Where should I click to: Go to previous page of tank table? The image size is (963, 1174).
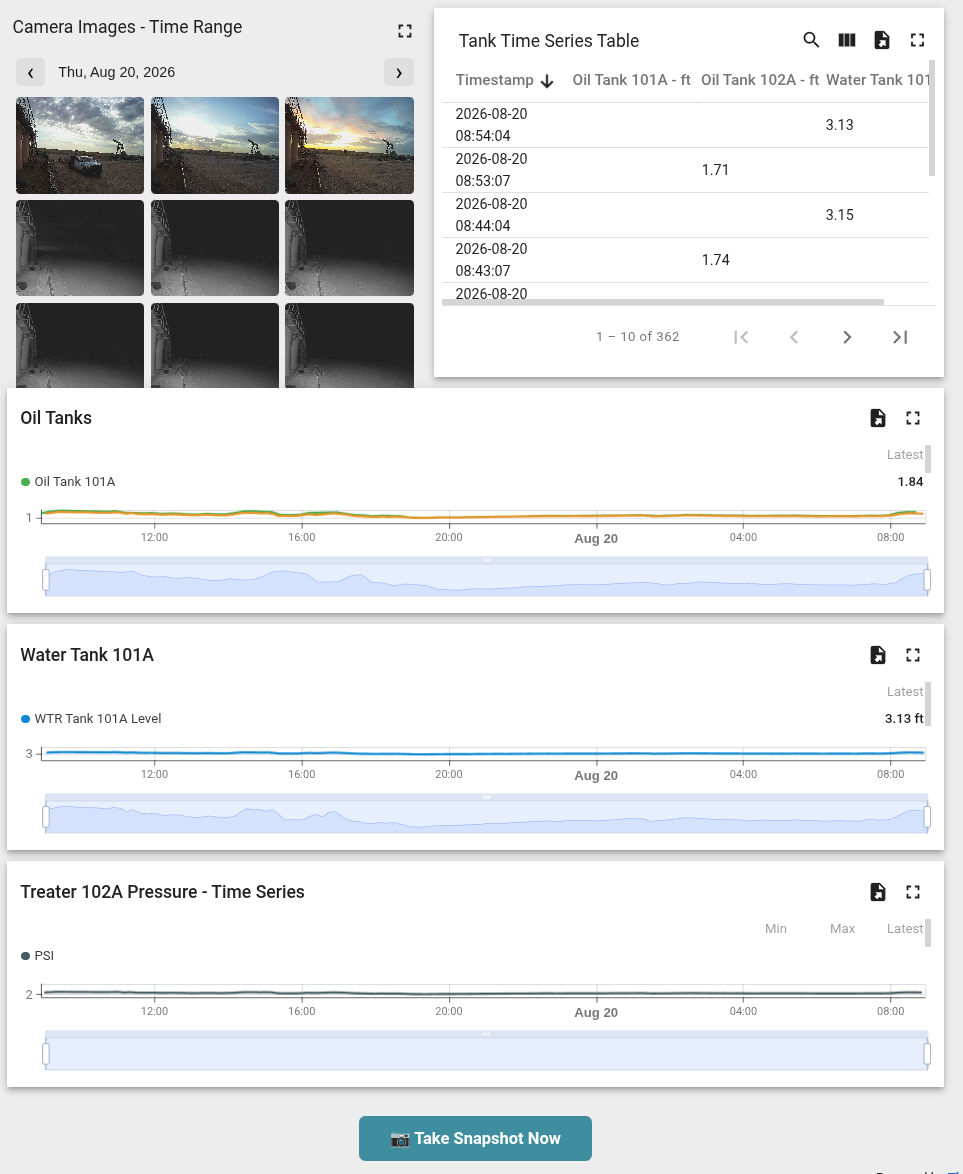tap(795, 337)
